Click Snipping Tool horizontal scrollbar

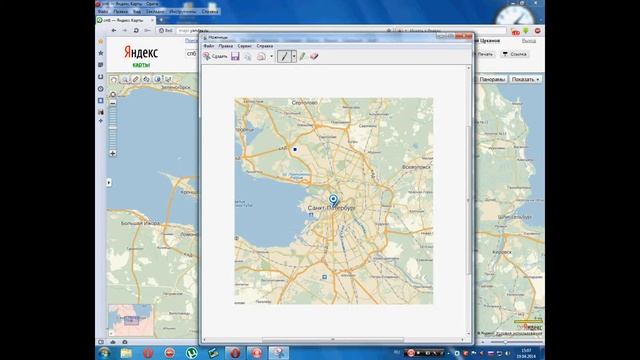(333, 340)
